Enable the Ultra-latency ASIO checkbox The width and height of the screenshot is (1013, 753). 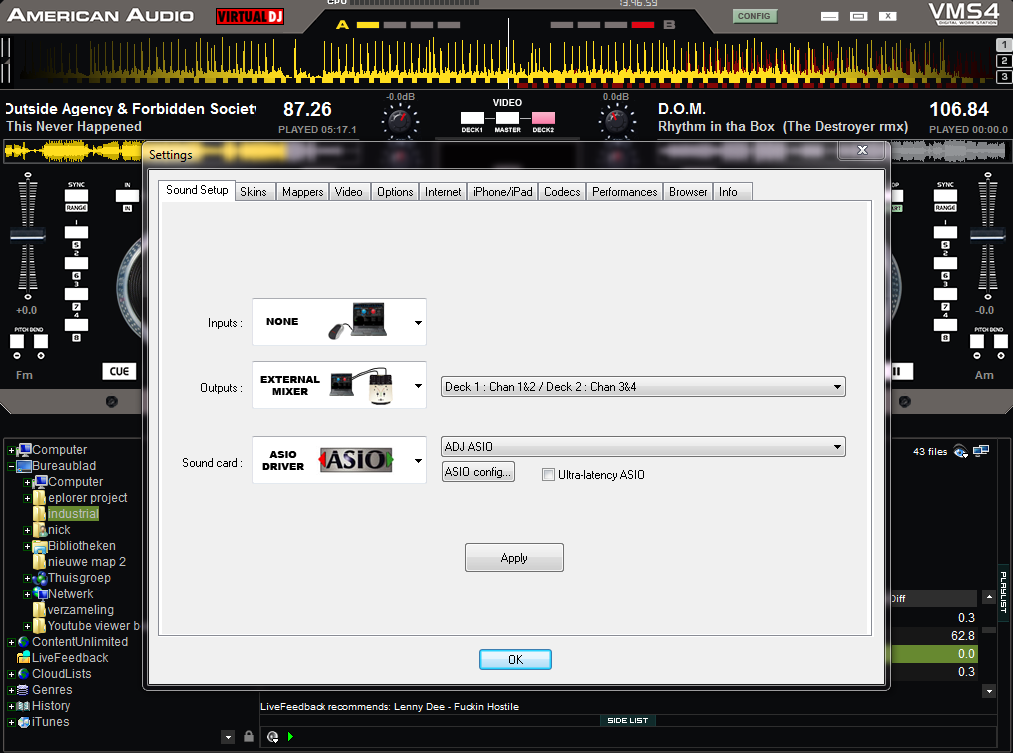(548, 475)
